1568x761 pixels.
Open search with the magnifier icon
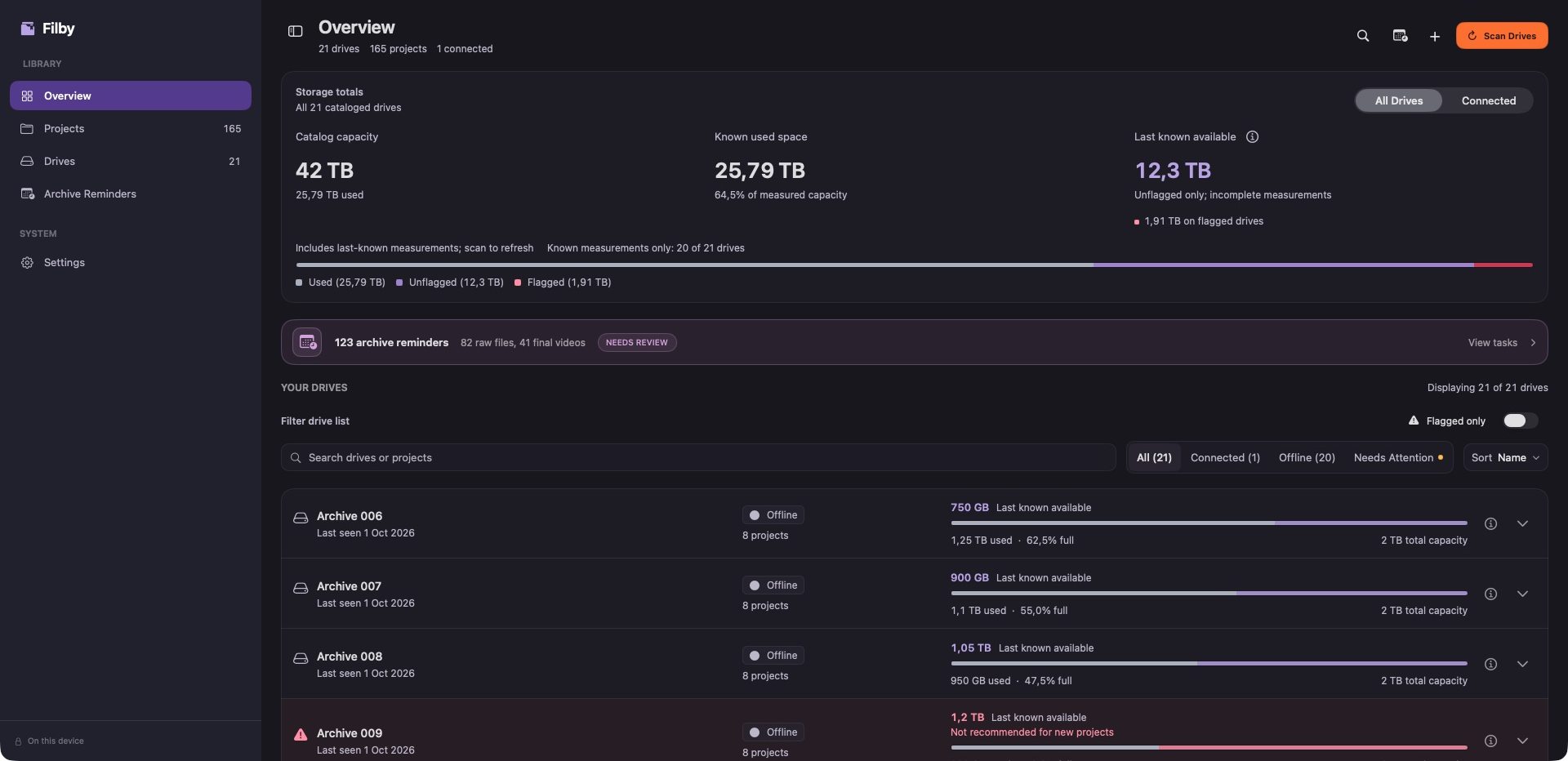pos(1363,36)
